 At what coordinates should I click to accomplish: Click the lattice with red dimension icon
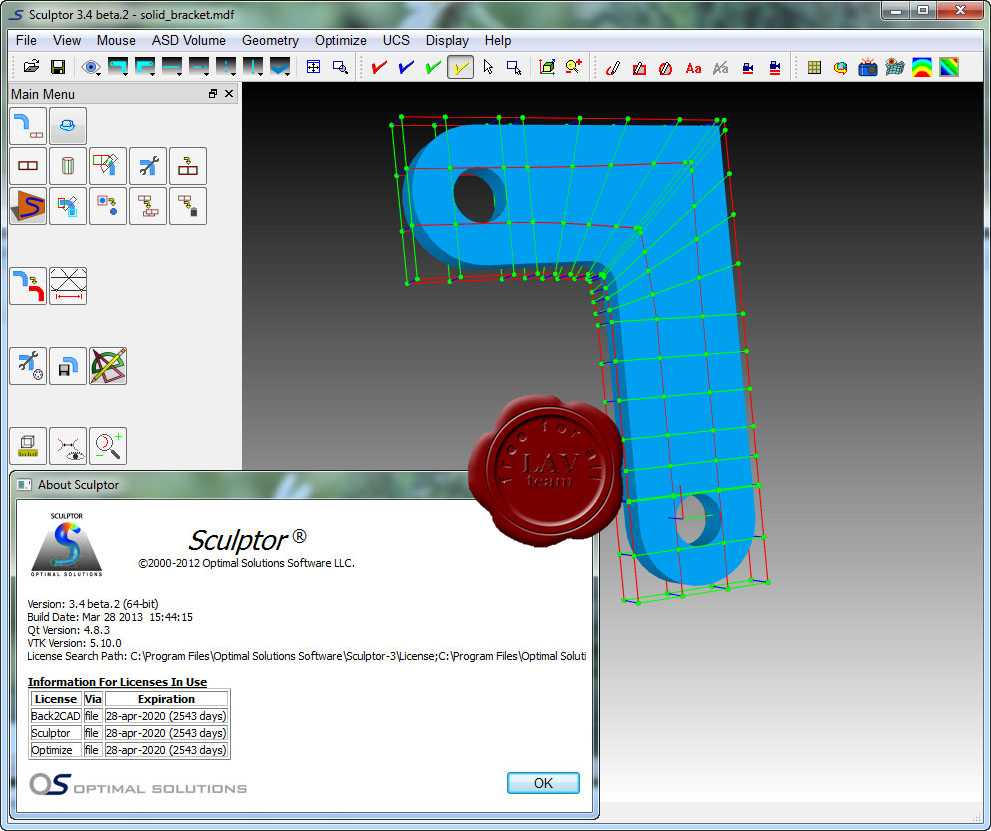[68, 286]
